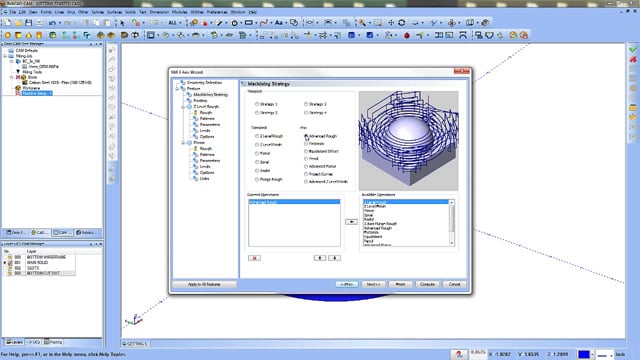
Task: Open the ALL selection filter dropdown
Action: pyautogui.click(x=175, y=23)
